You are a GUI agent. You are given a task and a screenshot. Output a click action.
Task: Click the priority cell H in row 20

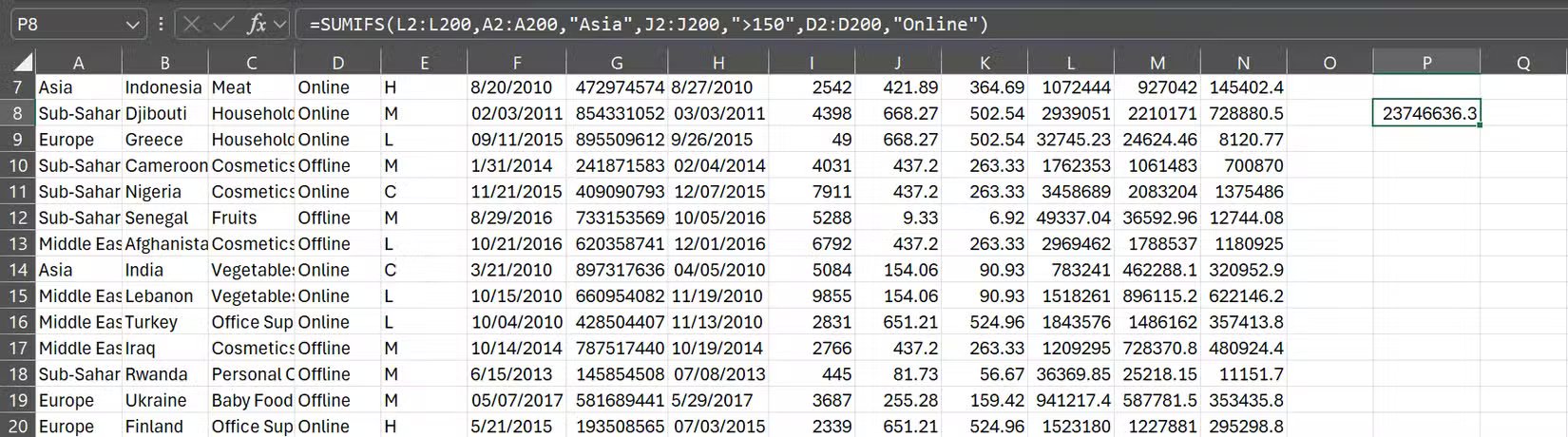(424, 427)
